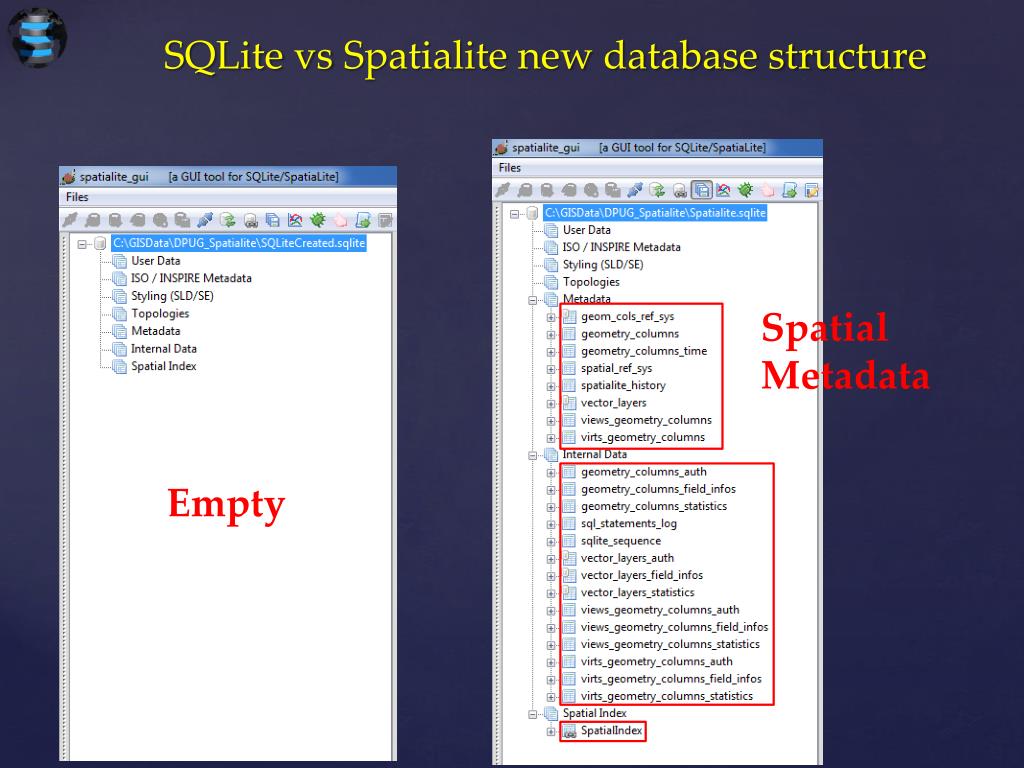This screenshot has width=1024, height=768.
Task: Select User Data in the Spatialite.sqlite window
Action: [586, 230]
